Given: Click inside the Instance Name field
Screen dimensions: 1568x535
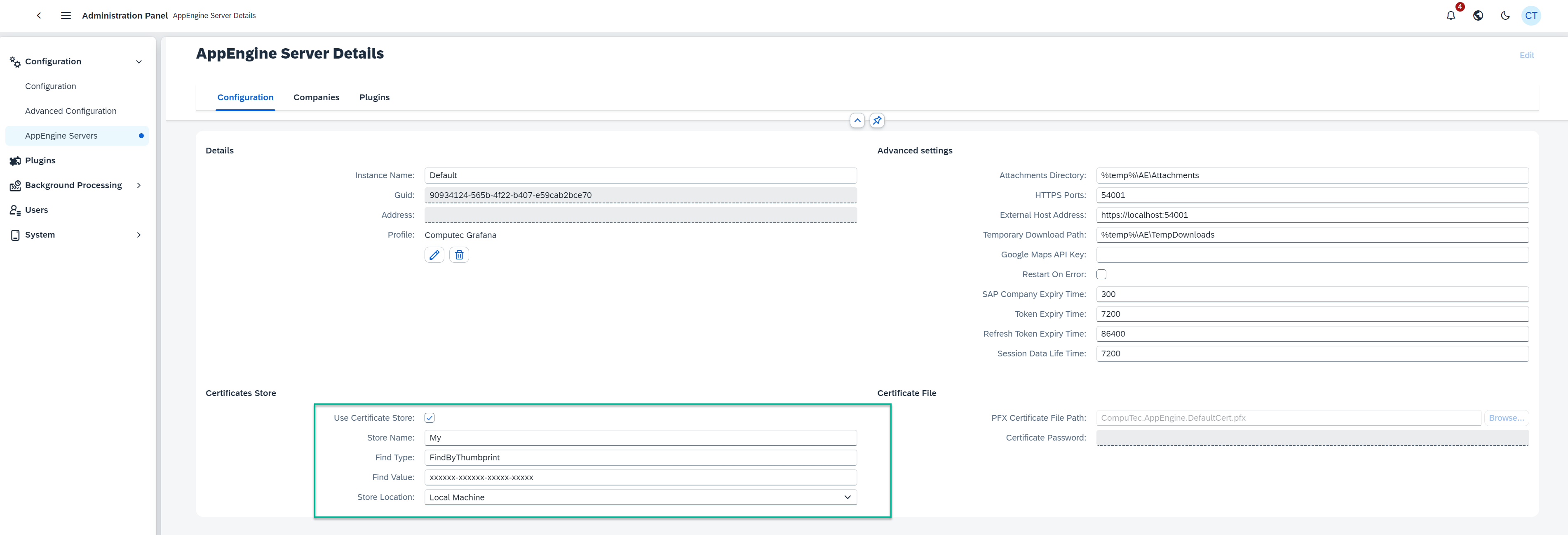Looking at the screenshot, I should pyautogui.click(x=639, y=175).
